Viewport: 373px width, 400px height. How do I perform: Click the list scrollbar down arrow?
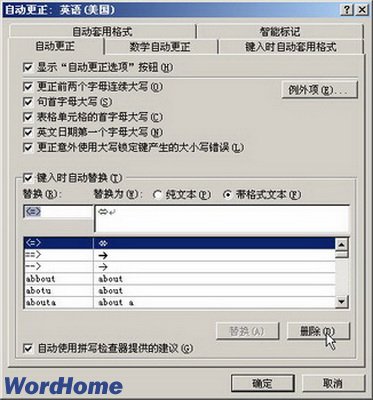341,302
